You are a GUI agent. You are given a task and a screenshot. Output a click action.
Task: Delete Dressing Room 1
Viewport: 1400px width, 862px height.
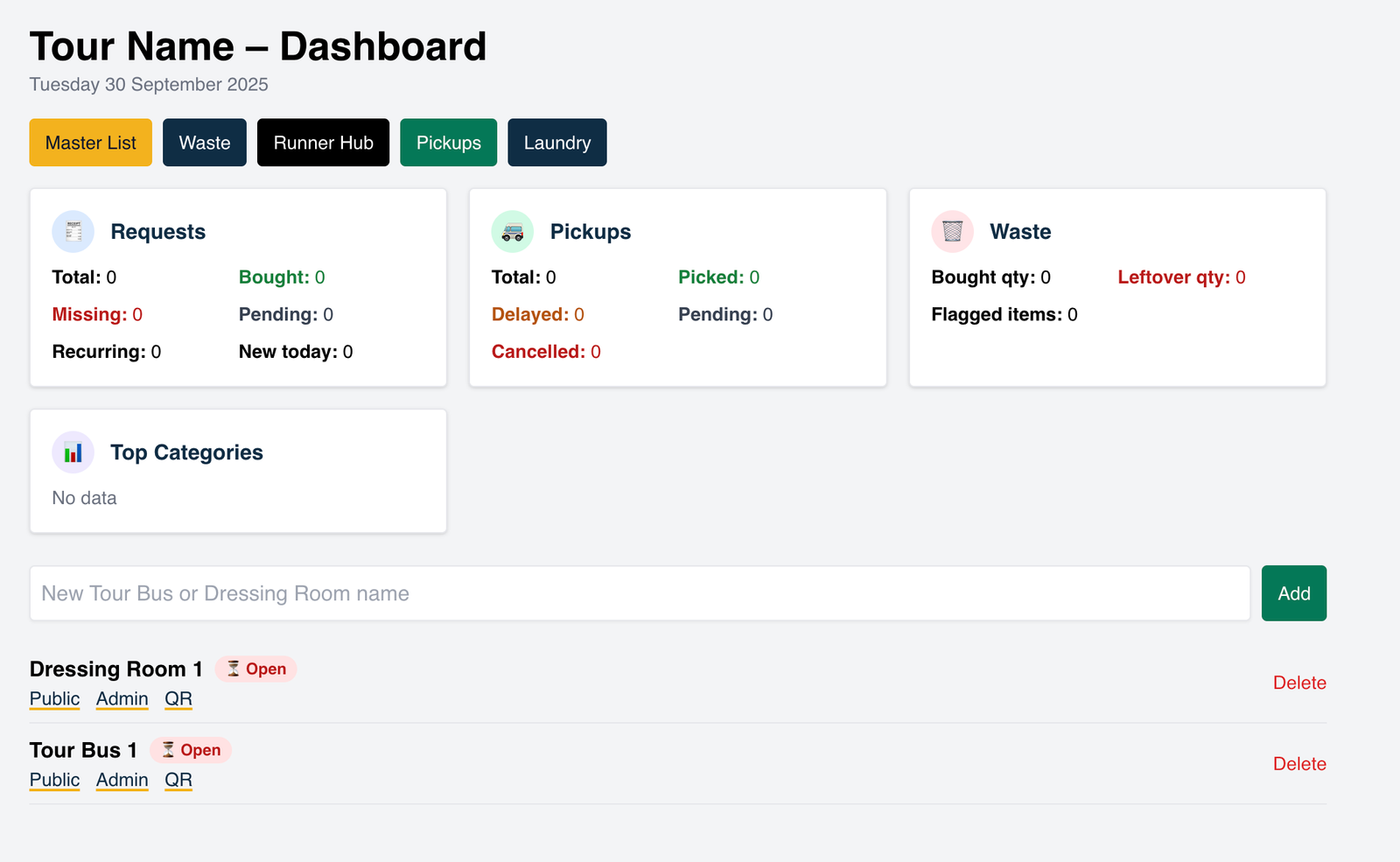click(1299, 683)
